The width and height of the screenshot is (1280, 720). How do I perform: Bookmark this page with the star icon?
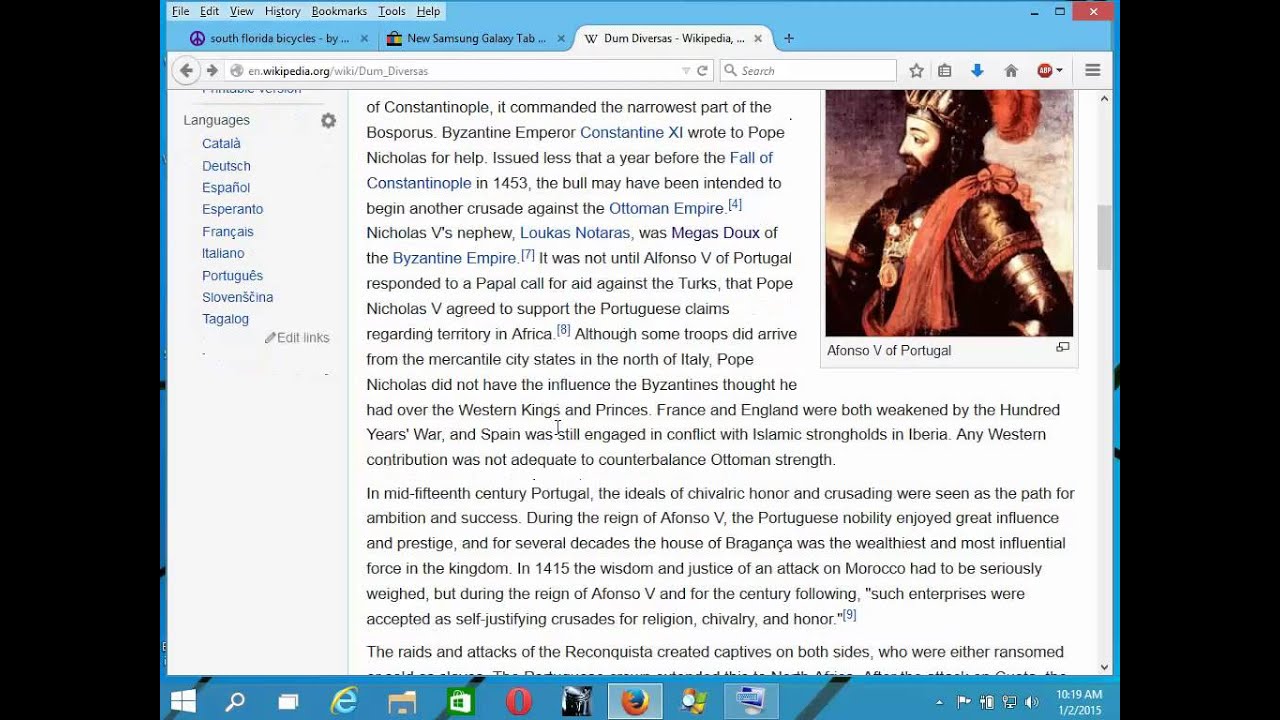tap(916, 71)
